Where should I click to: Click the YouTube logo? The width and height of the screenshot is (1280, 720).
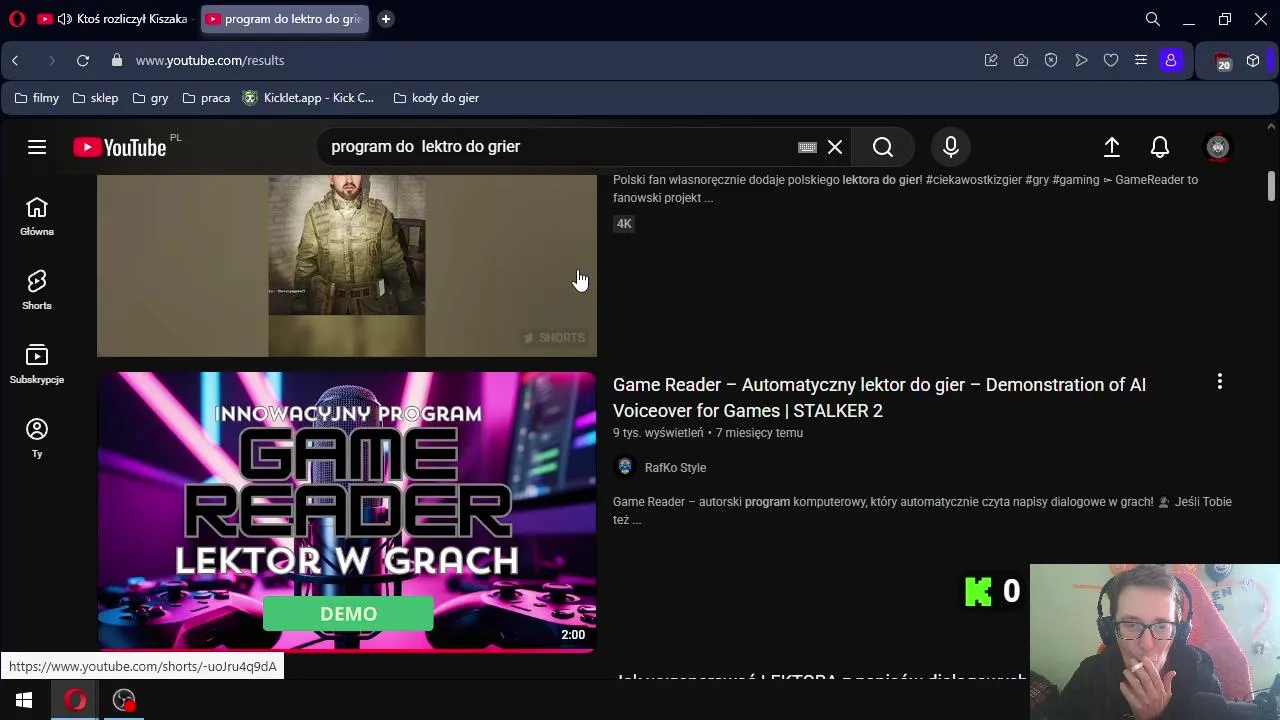coord(120,147)
